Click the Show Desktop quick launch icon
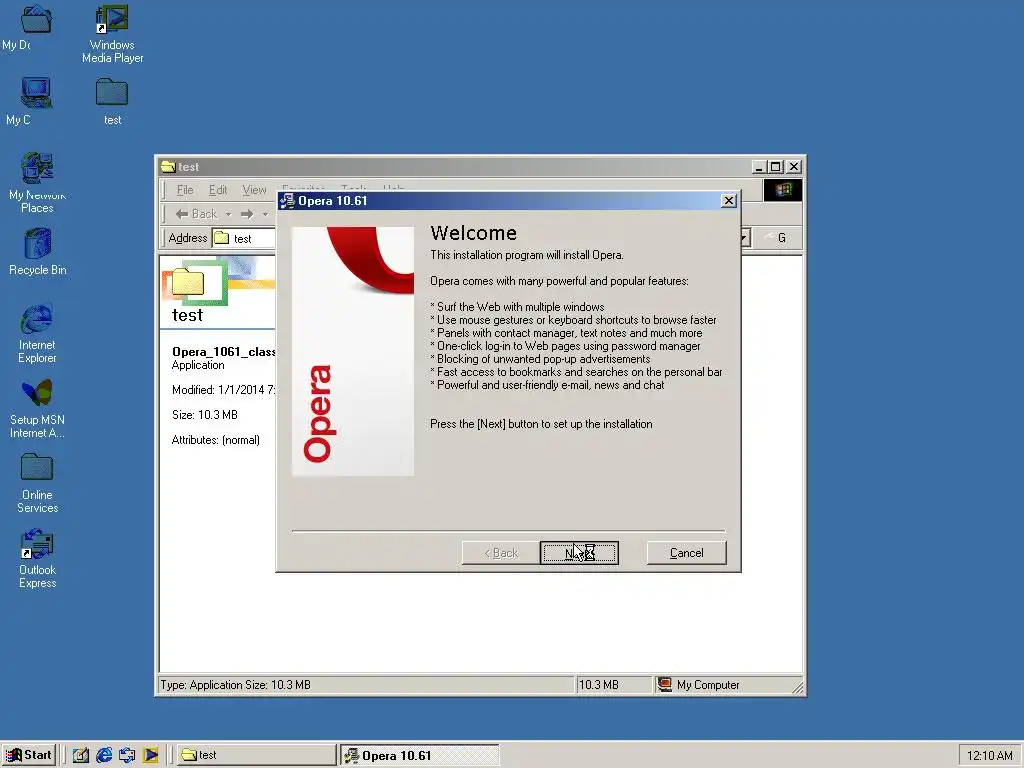 [81, 755]
